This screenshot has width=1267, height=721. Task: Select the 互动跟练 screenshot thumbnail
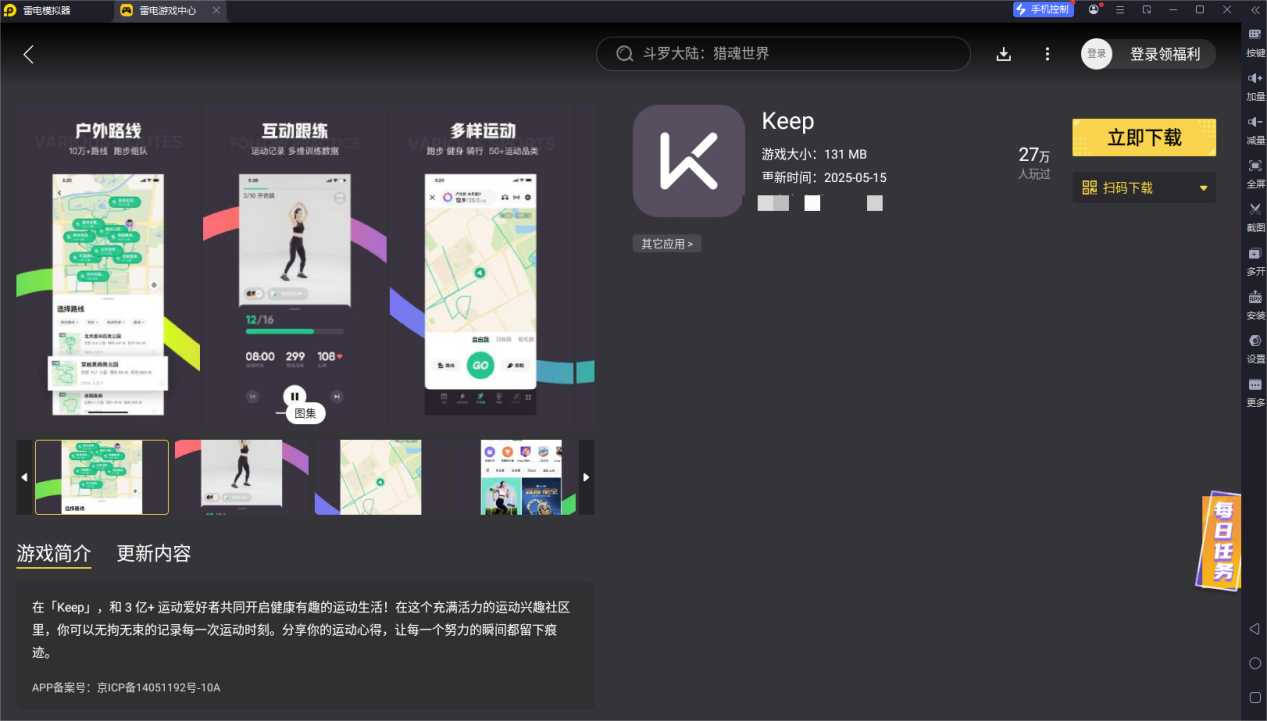(241, 477)
